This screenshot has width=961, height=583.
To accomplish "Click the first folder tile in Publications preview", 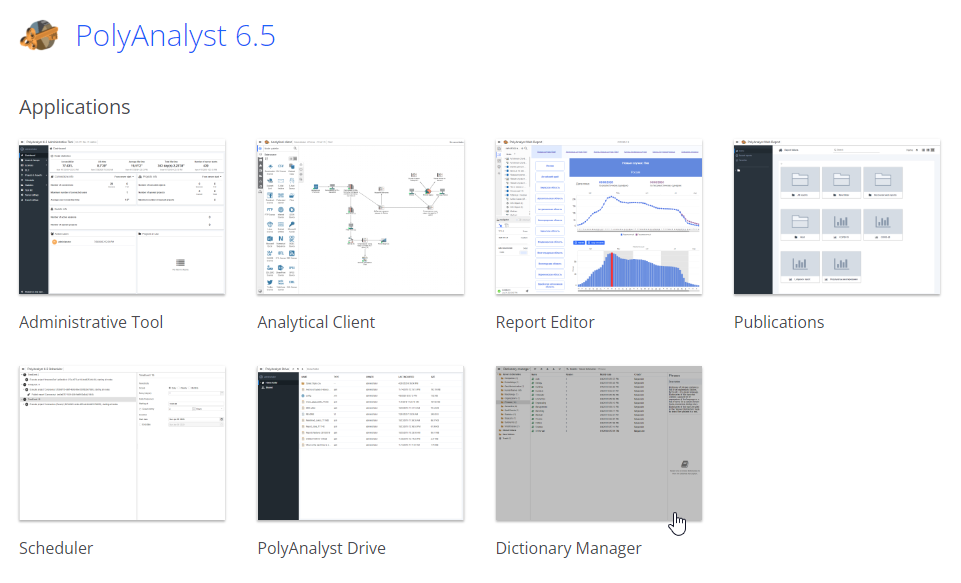I will (802, 181).
